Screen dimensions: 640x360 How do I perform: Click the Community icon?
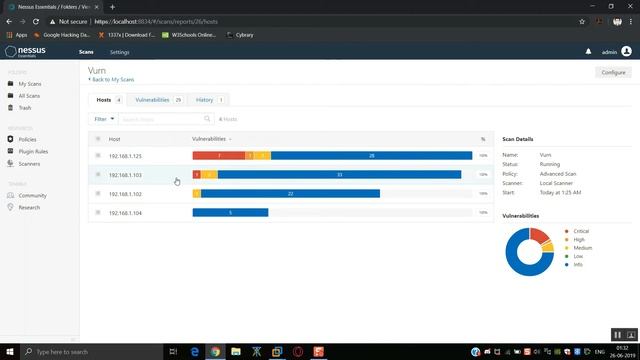click(11, 195)
